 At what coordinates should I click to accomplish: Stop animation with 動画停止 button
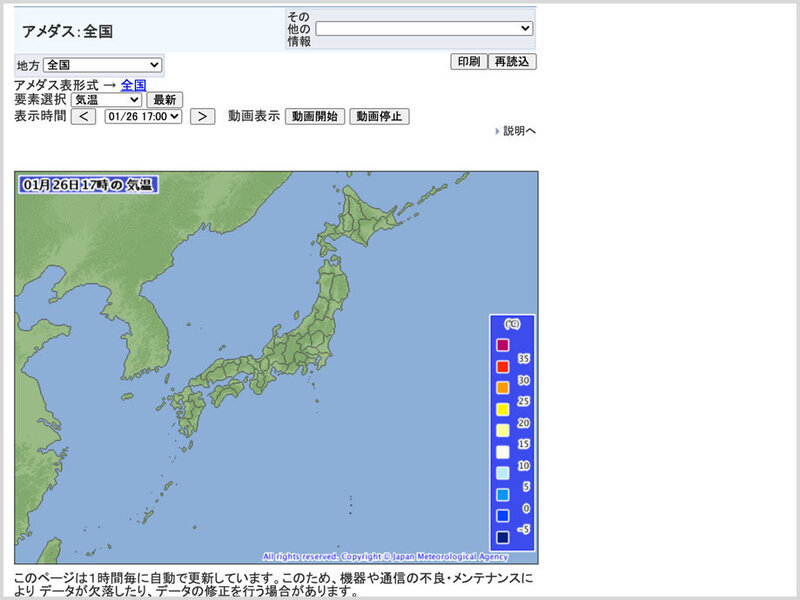(x=379, y=116)
